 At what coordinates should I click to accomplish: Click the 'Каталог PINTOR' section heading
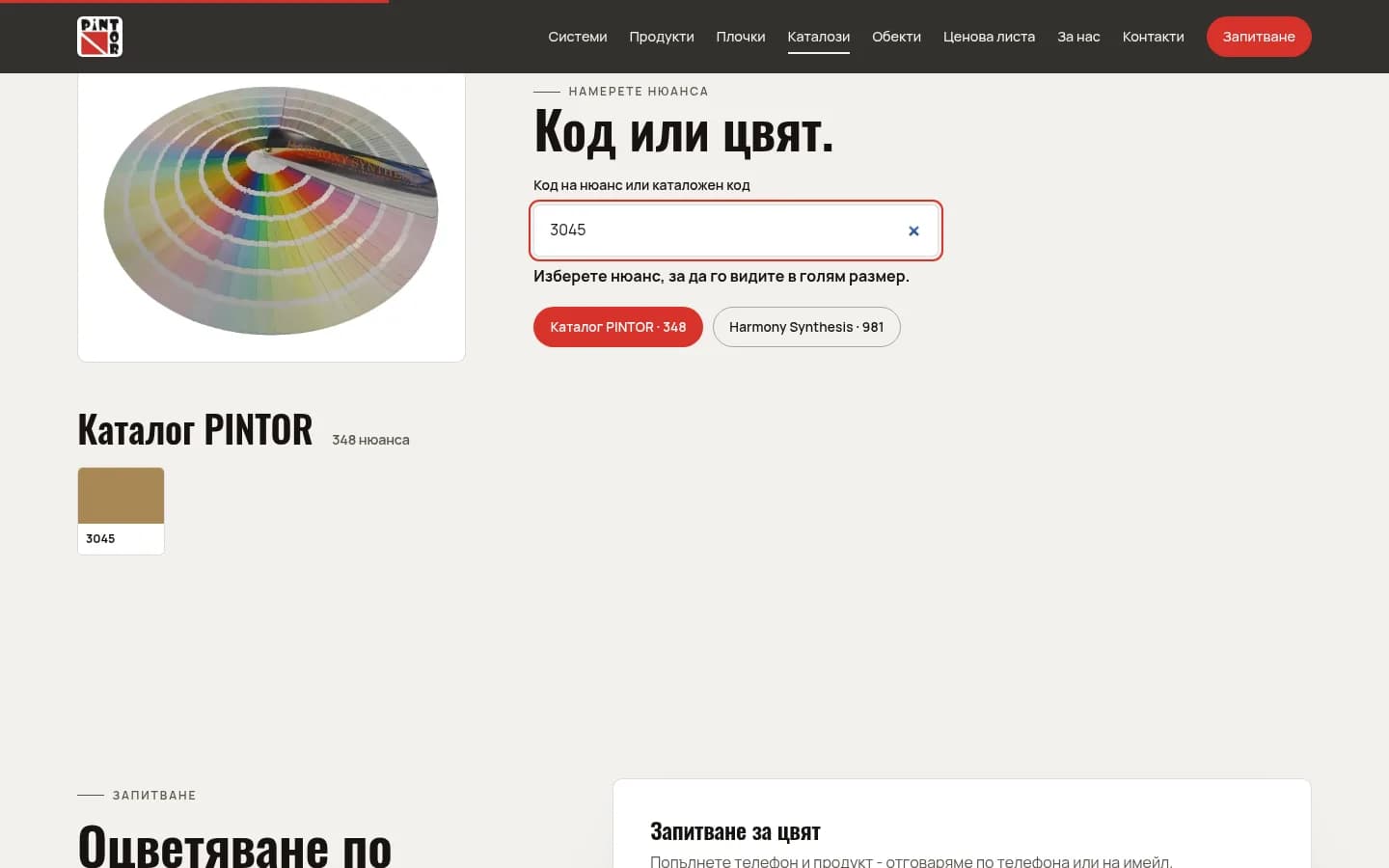tap(195, 430)
